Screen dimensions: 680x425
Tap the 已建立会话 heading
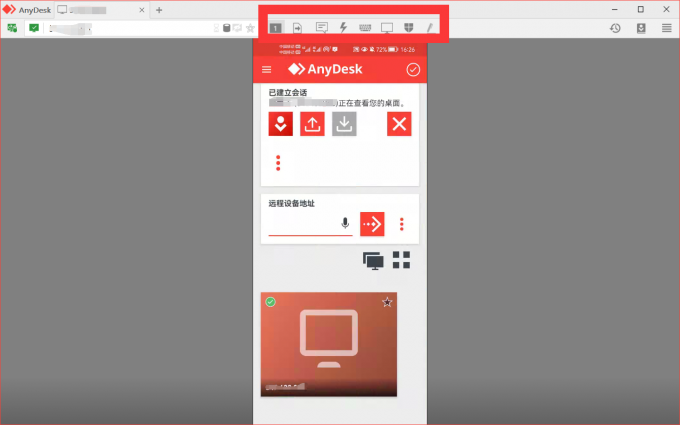click(x=288, y=92)
